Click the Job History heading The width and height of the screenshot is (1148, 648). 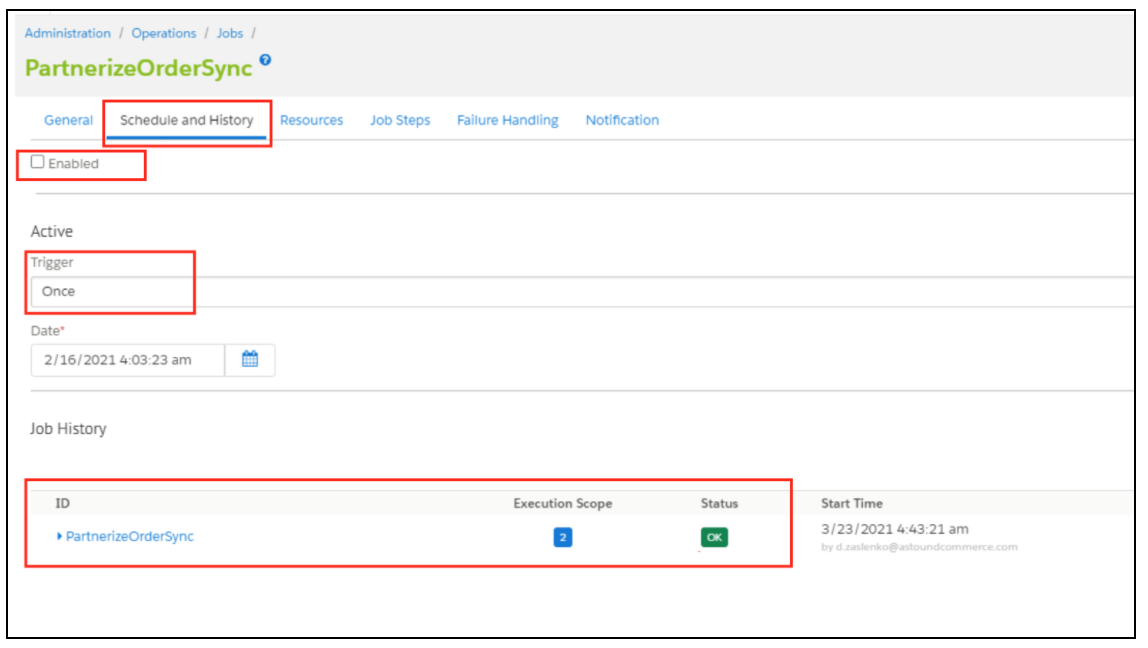tap(68, 429)
